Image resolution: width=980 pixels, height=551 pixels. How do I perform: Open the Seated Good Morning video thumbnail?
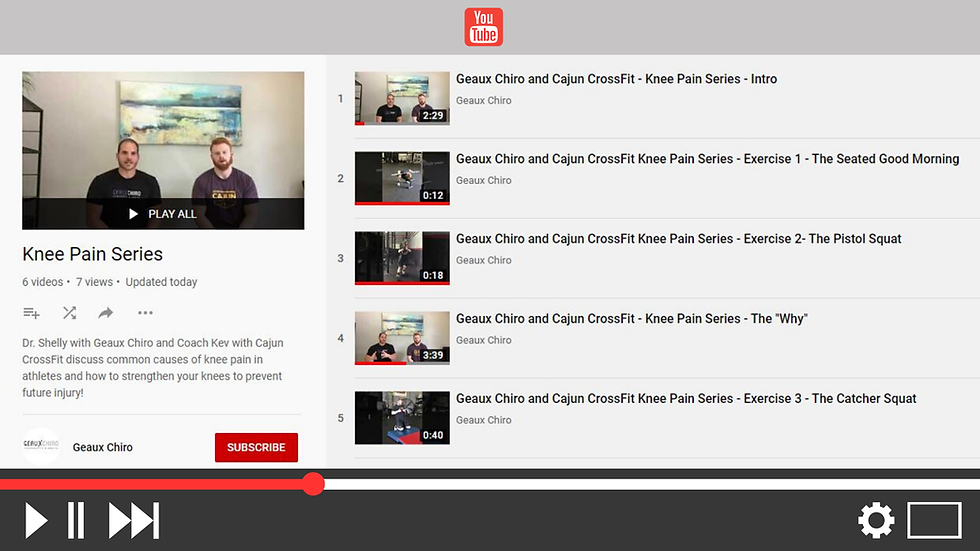(x=402, y=178)
